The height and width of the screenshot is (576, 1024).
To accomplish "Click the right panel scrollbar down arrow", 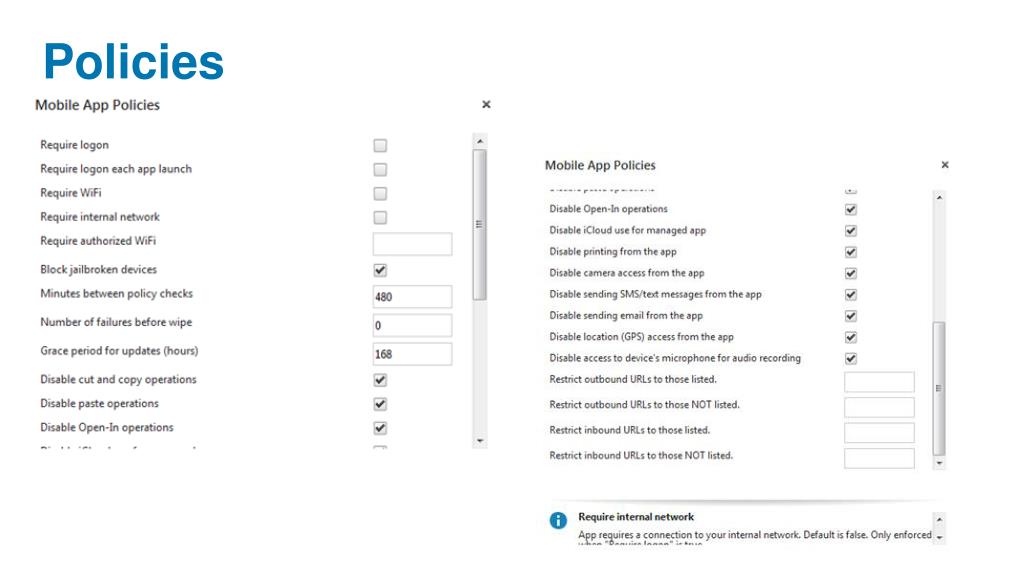I will tap(939, 463).
